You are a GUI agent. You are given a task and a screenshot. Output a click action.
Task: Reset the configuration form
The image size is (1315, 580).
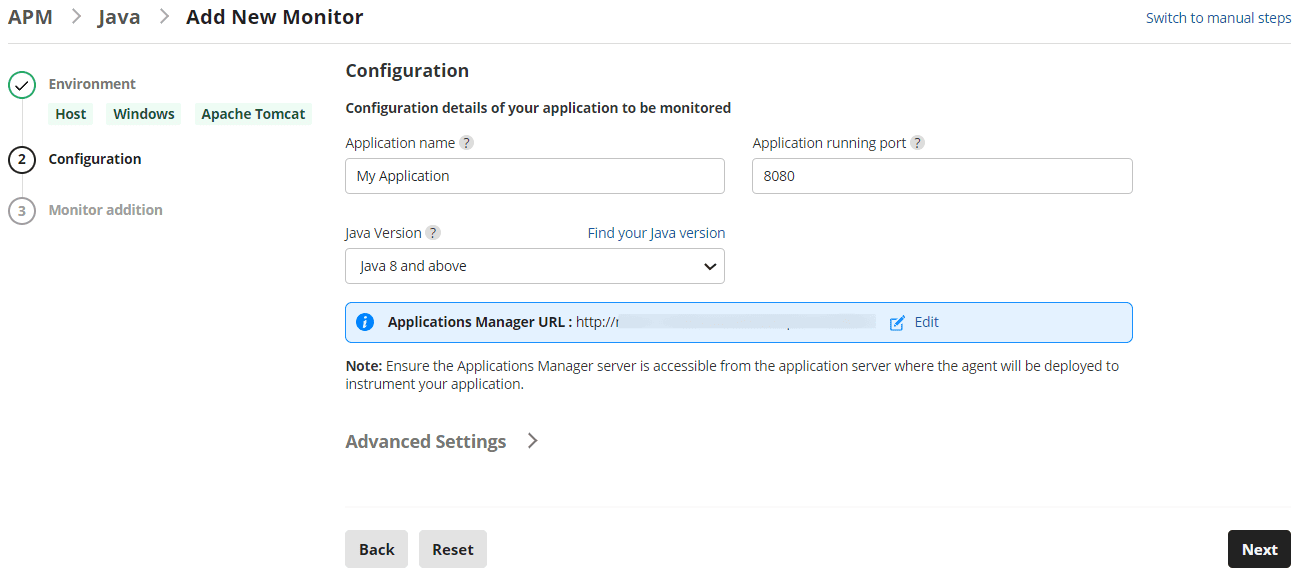pyautogui.click(x=453, y=549)
